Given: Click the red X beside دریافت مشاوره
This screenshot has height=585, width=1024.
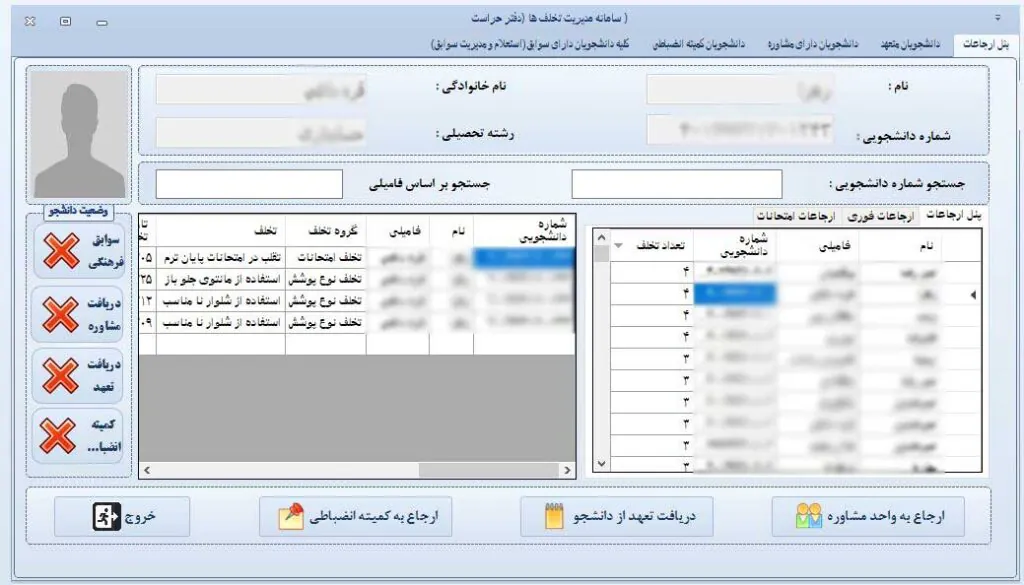Looking at the screenshot, I should [x=62, y=314].
